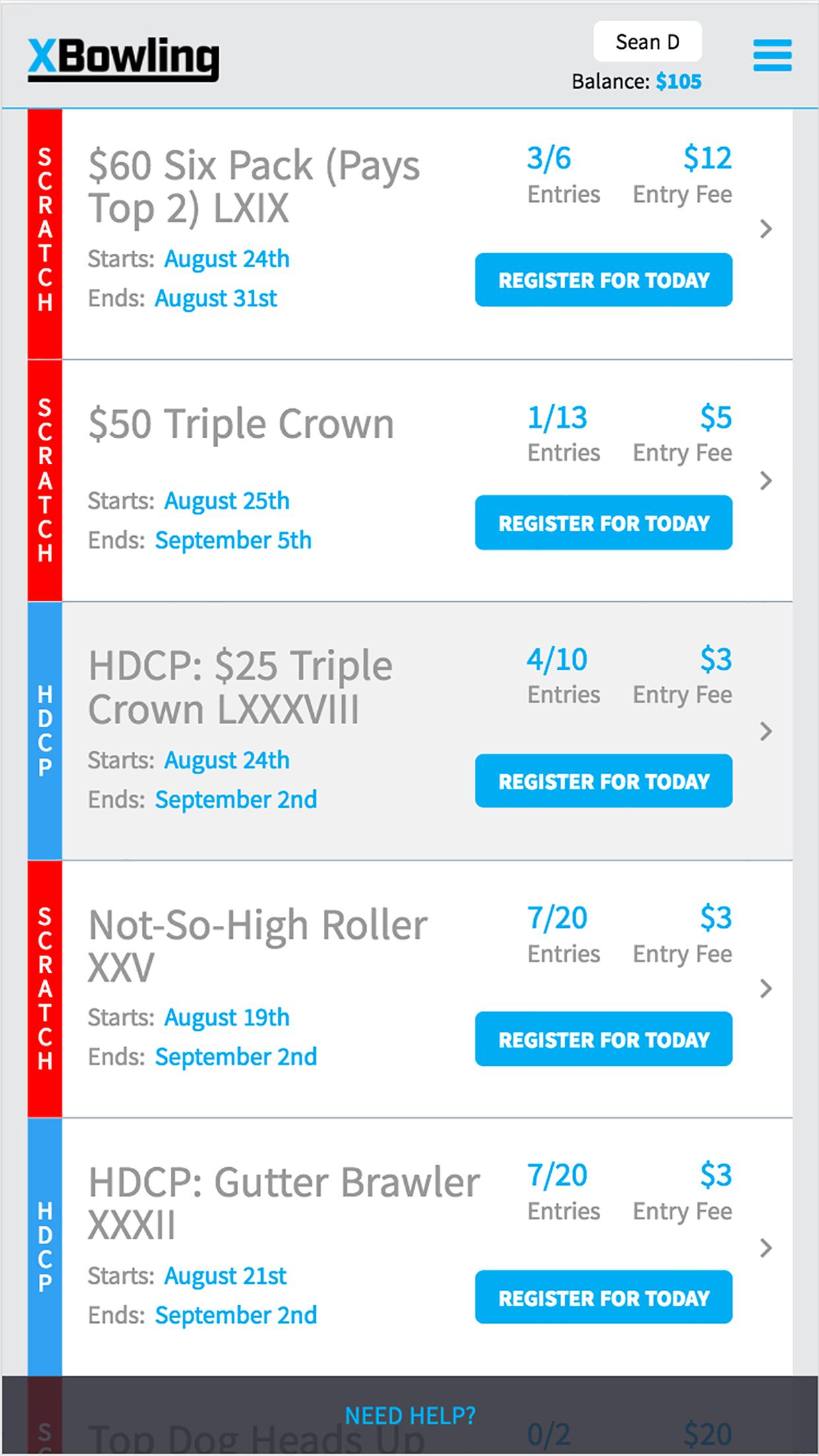The image size is (819, 1456).
Task: Click the 4/10 entries count
Action: (x=557, y=659)
